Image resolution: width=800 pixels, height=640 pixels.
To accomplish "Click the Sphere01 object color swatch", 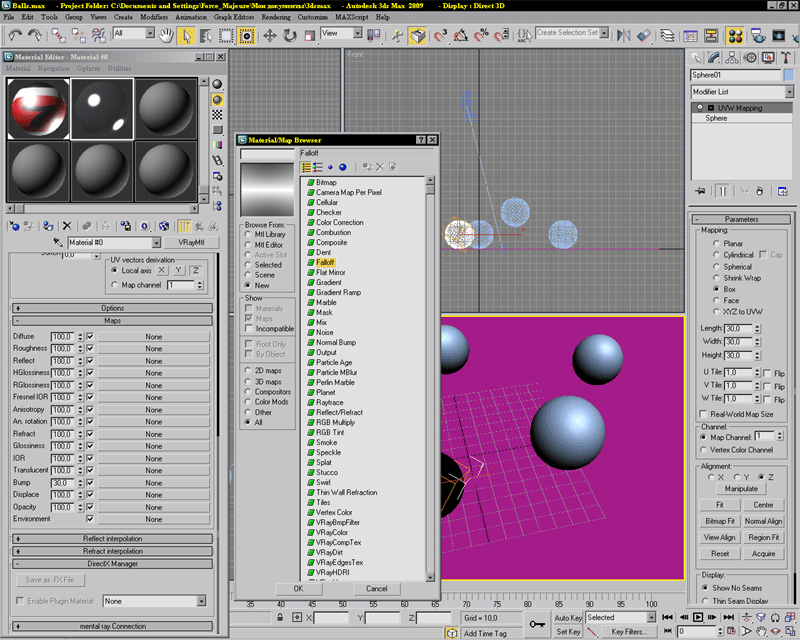I will coord(789,75).
